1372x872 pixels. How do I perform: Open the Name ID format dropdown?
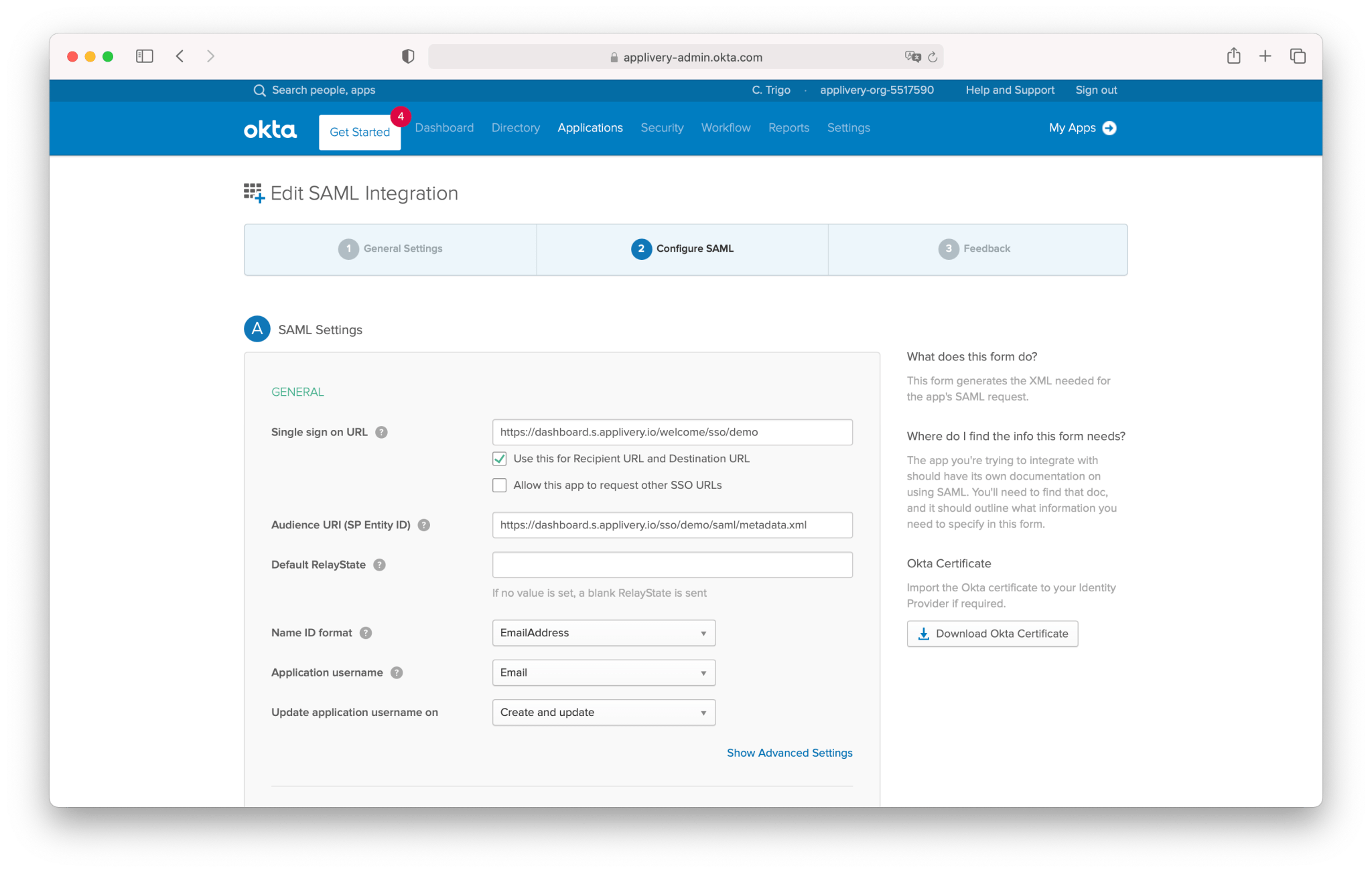603,633
